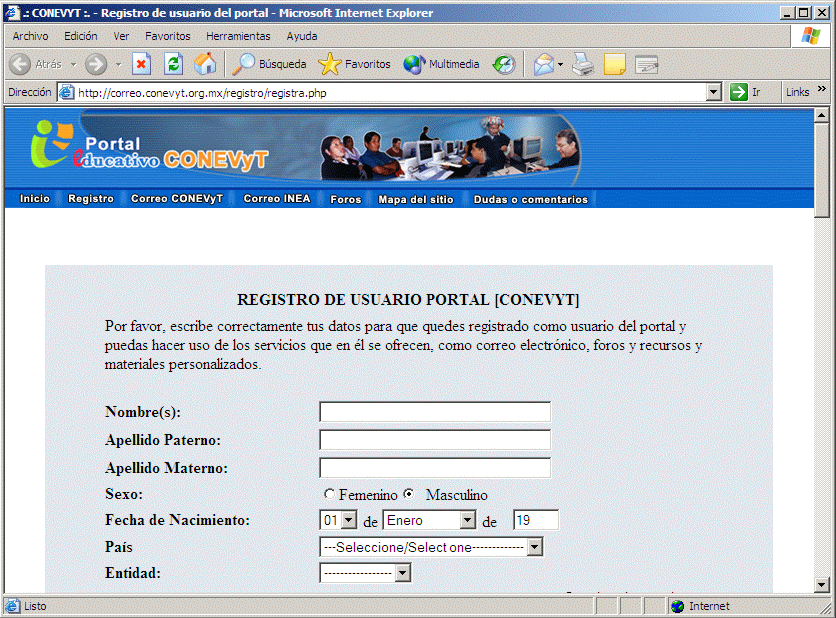The image size is (836, 618).
Task: Focus the Apellido Paterno field
Action: pos(435,440)
